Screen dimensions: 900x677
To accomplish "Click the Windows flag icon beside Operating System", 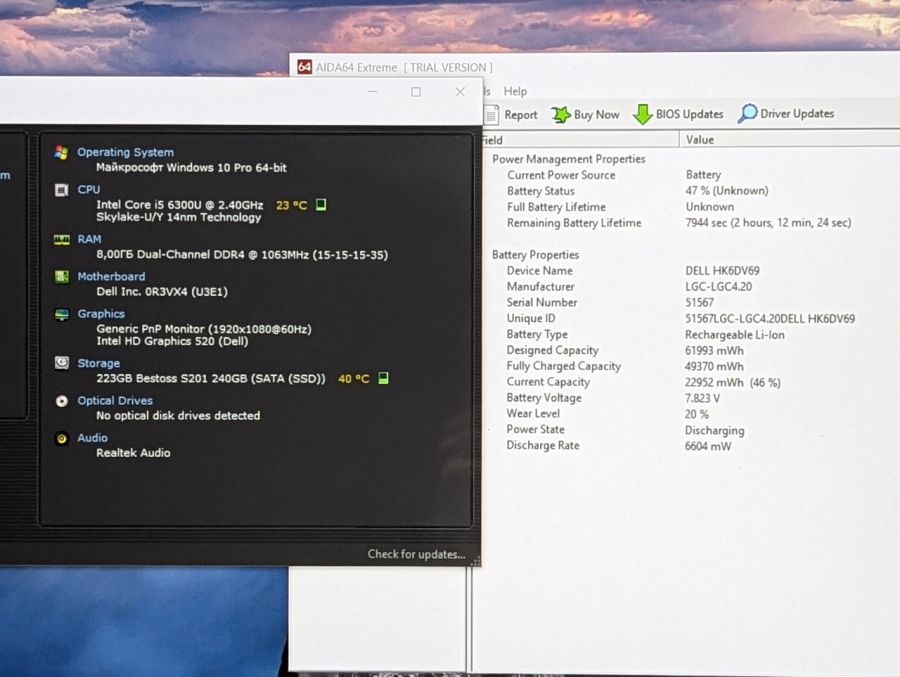I will [x=61, y=153].
